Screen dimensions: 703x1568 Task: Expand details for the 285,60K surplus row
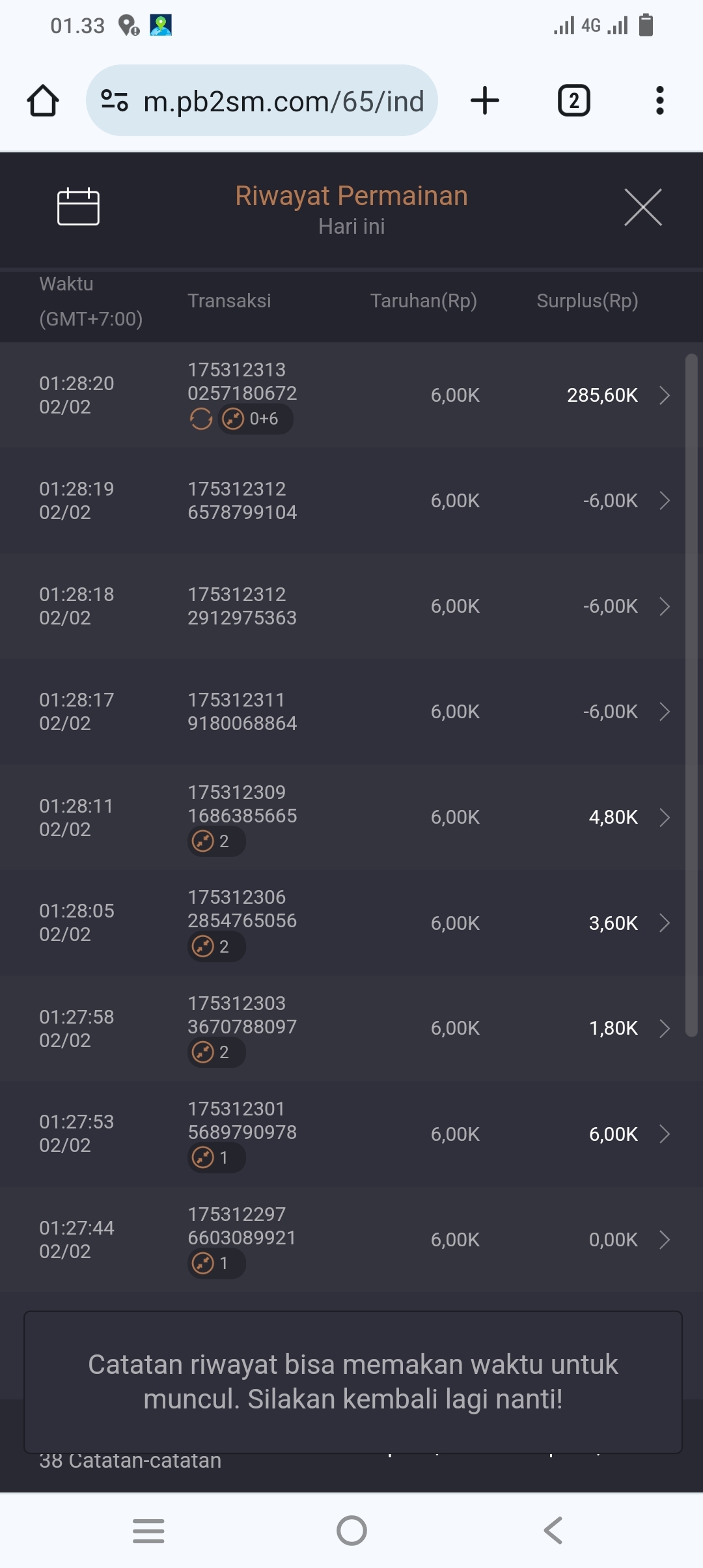point(665,395)
